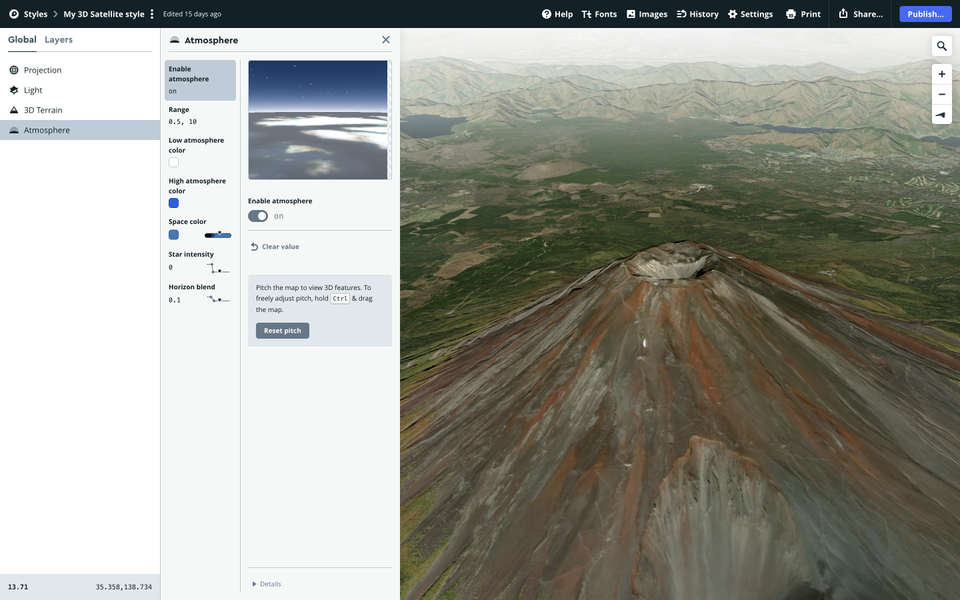Open History from the top toolbar
Image resolution: width=960 pixels, height=600 pixels.
697,14
